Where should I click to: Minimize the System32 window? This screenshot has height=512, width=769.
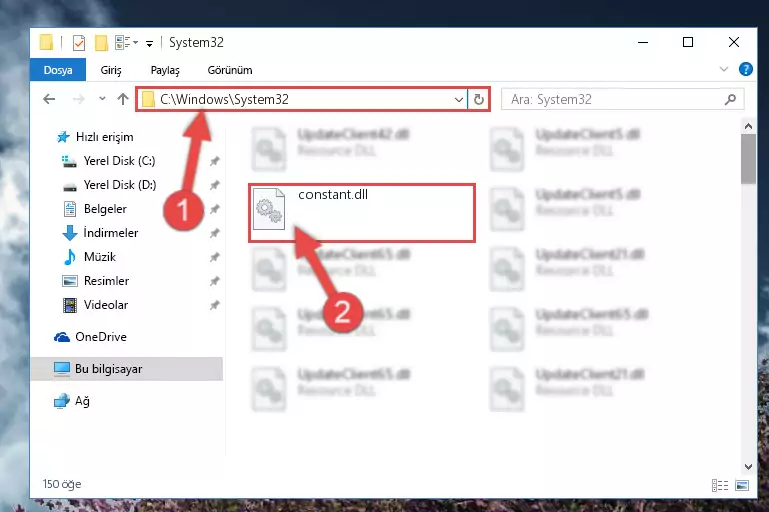[x=642, y=43]
